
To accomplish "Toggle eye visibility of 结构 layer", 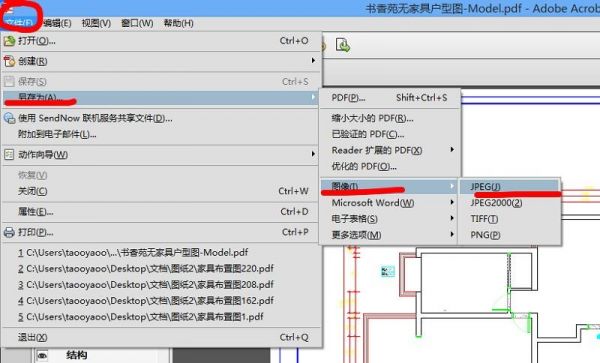I will coord(42,356).
